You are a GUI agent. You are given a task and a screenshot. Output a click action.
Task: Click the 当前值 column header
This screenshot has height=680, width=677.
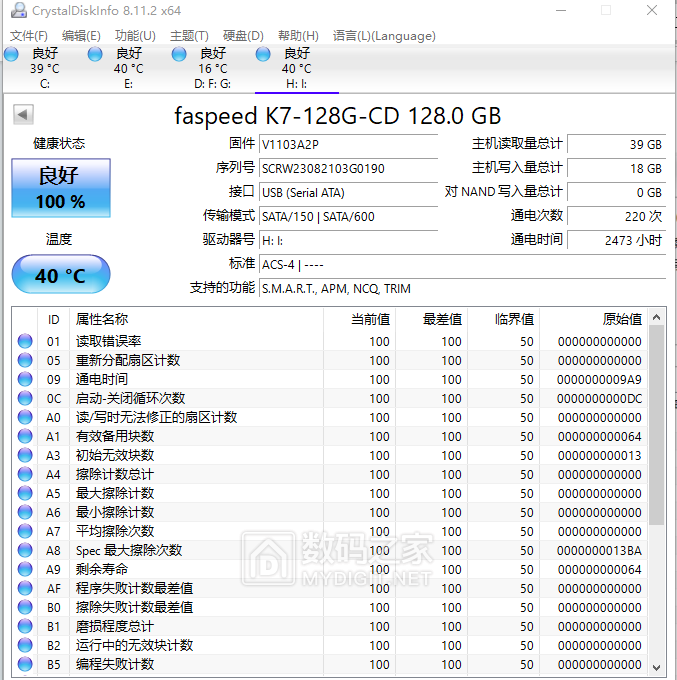(360, 320)
